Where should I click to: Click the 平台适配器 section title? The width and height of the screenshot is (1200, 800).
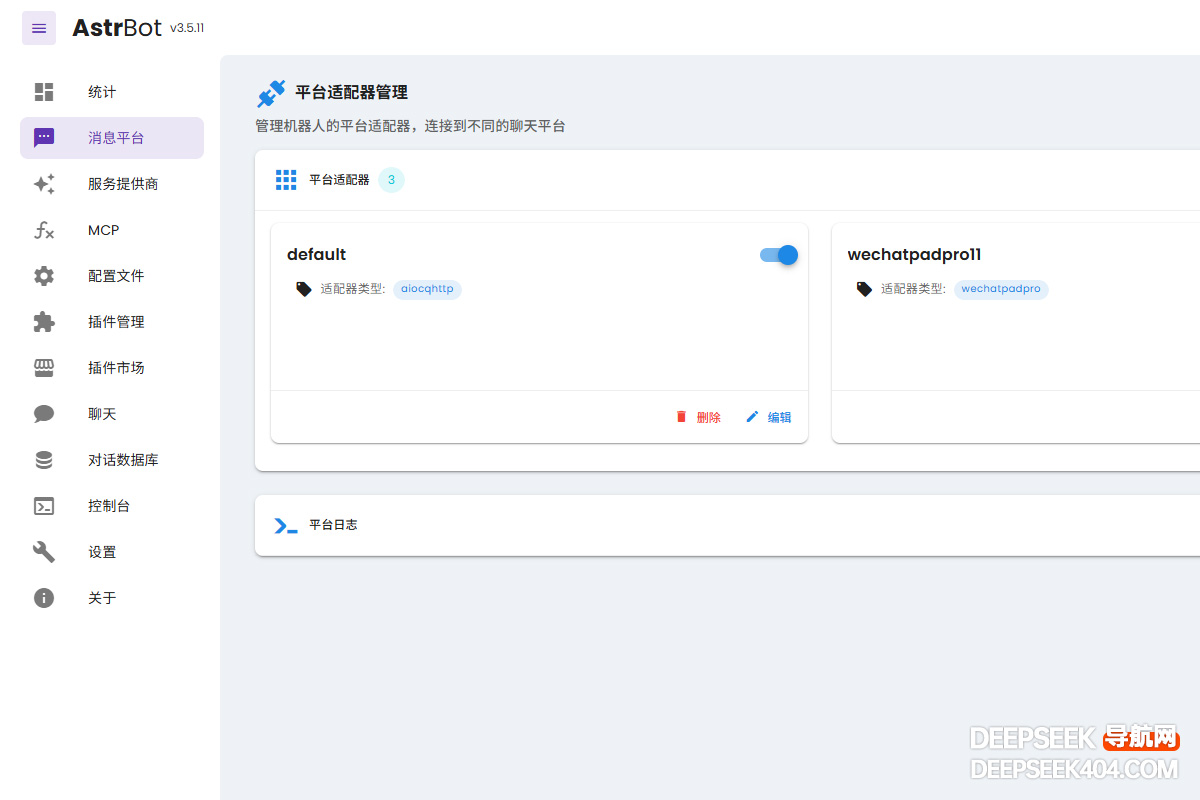pos(339,180)
